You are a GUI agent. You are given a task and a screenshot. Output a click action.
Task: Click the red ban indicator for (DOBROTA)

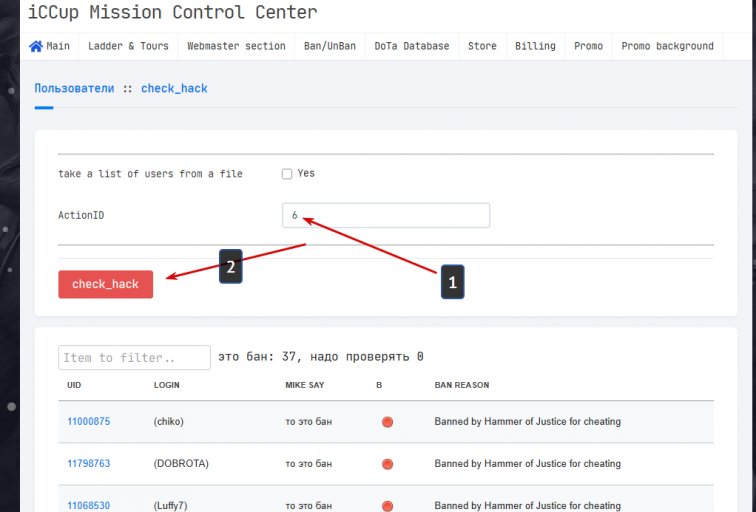pyautogui.click(x=387, y=464)
